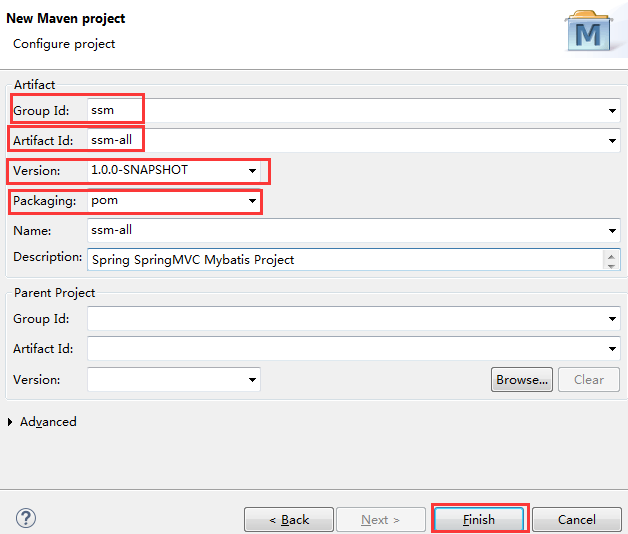Click the New Maven project title
Viewport: 628px width, 534px height.
click(66, 18)
